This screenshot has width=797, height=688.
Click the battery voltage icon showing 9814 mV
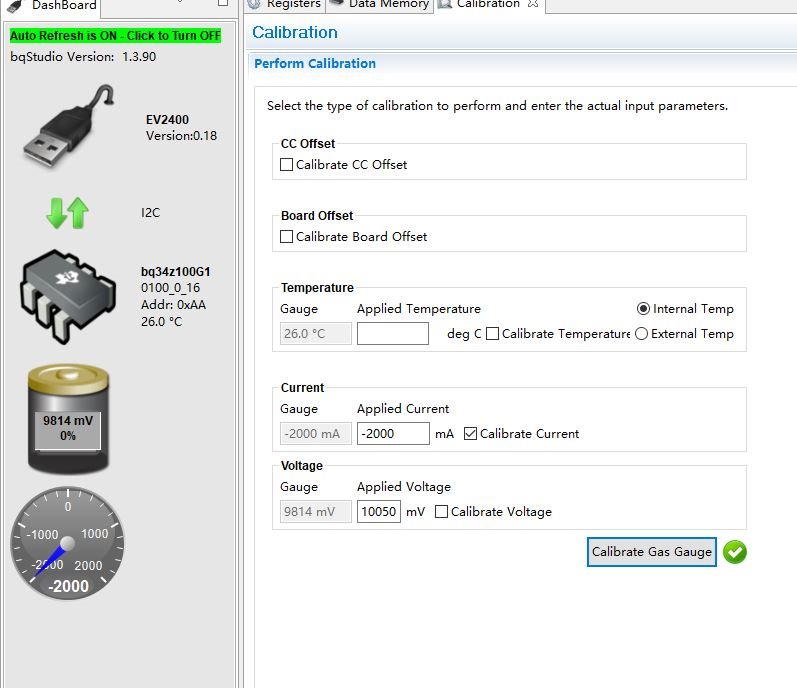click(68, 419)
